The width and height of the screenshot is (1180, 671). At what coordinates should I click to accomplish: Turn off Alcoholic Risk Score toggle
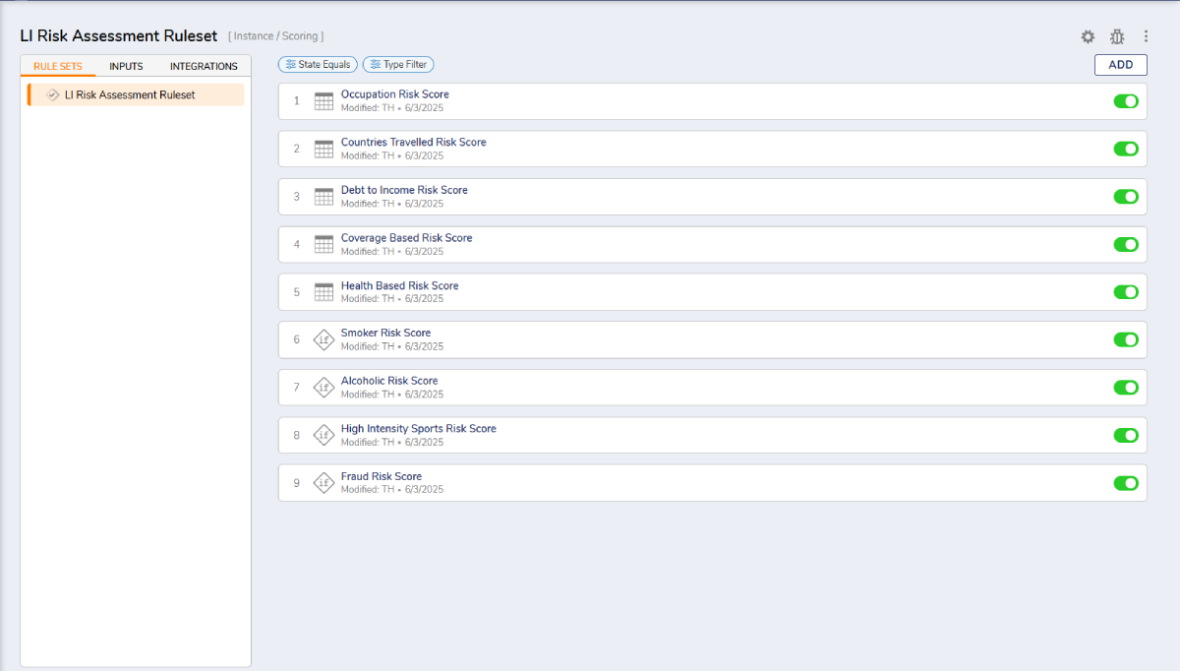coord(1126,388)
